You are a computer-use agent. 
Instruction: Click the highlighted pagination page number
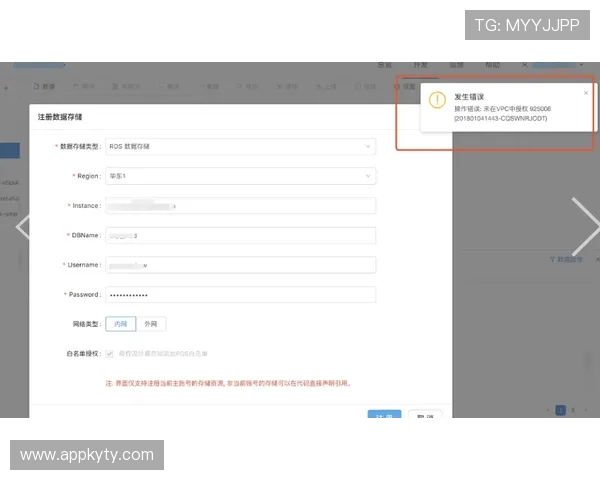[x=560, y=409]
